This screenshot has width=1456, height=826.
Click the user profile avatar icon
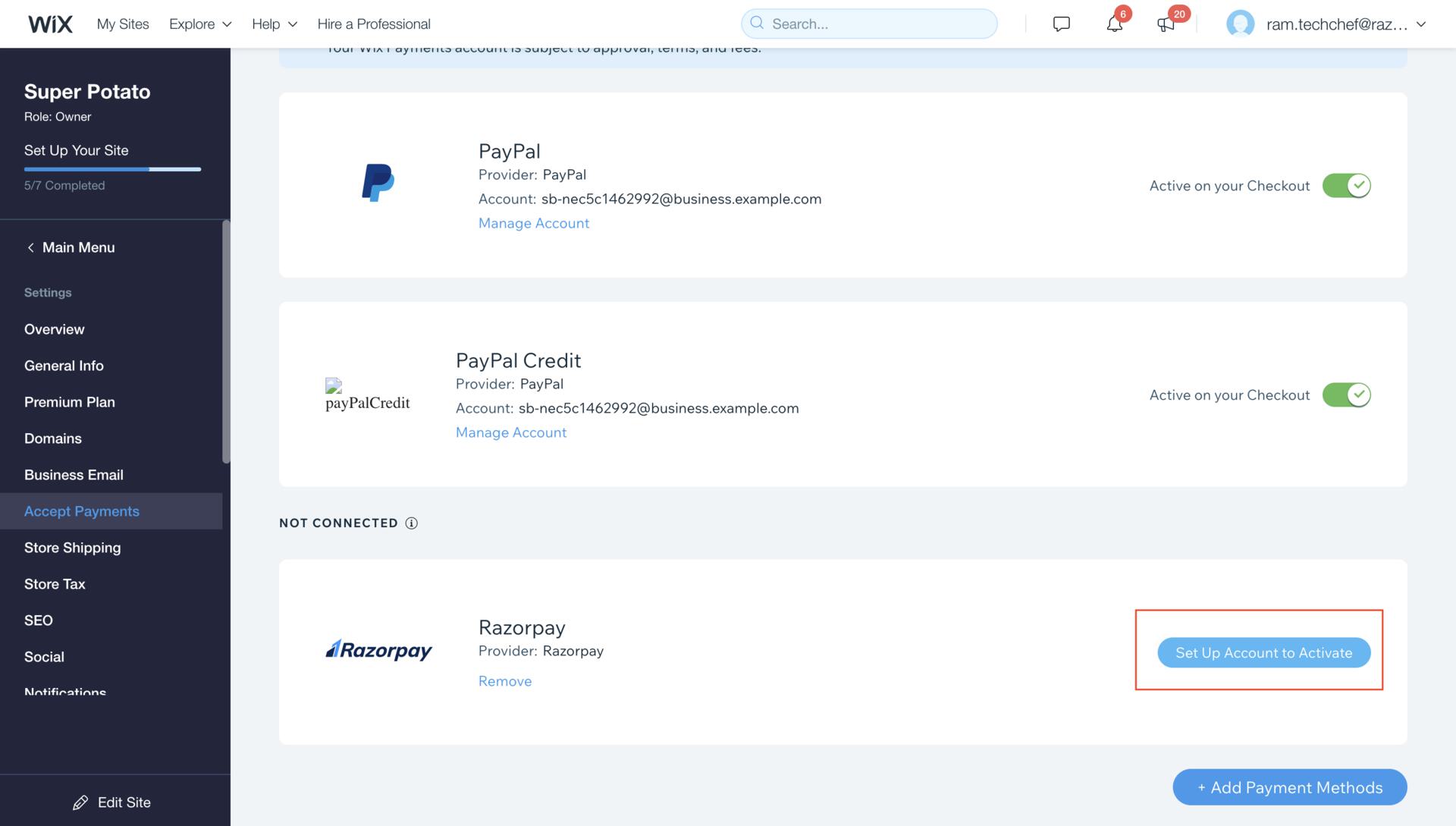tap(1240, 23)
